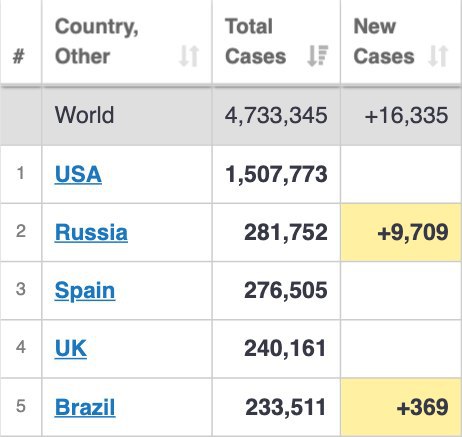Open the Spain country link
This screenshot has width=462, height=437.
[x=85, y=291]
